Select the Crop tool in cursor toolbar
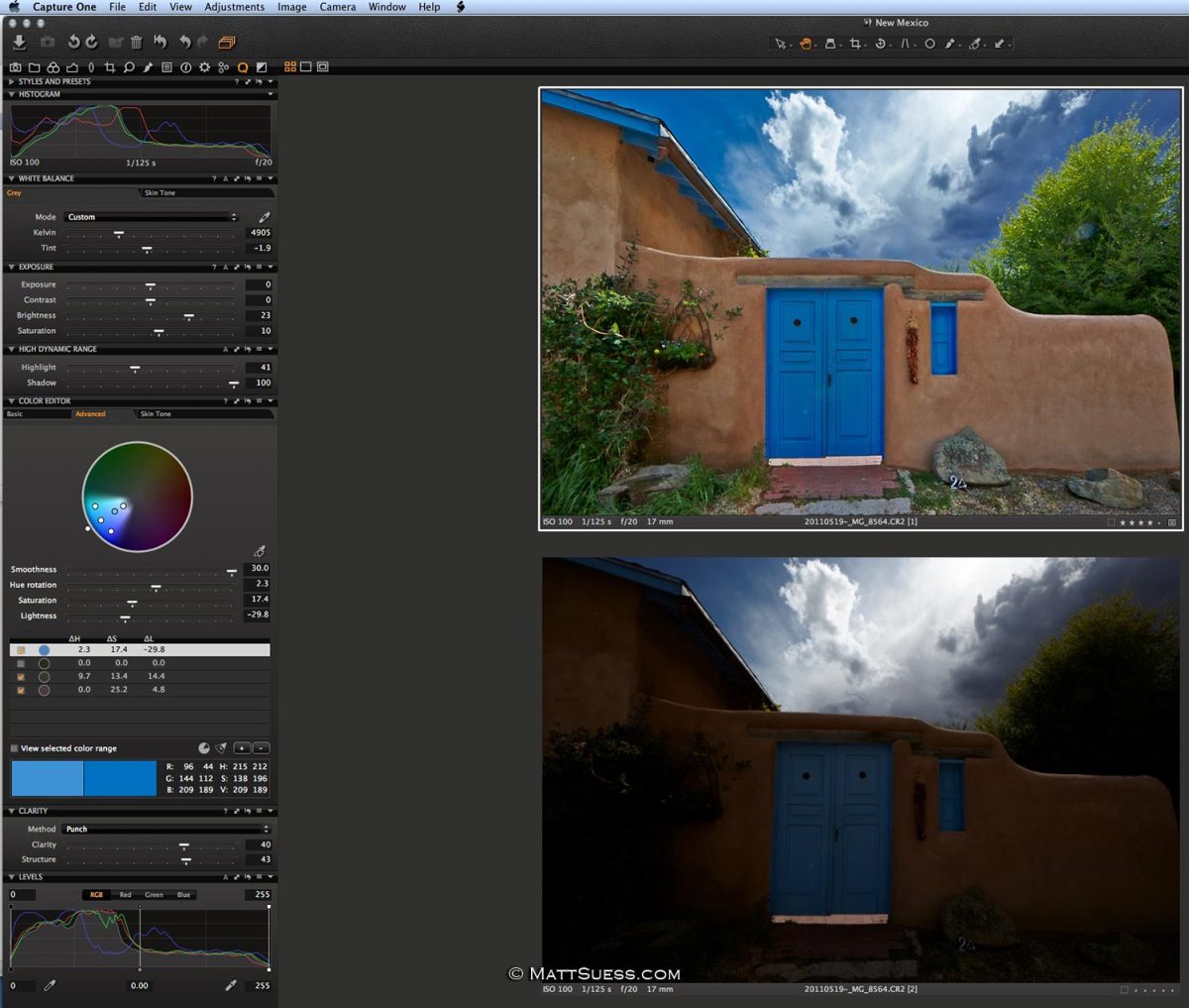 pyautogui.click(x=855, y=44)
